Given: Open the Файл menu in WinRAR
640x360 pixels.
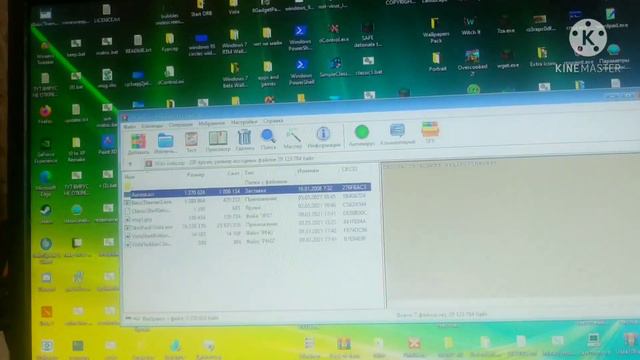Looking at the screenshot, I should point(130,127).
